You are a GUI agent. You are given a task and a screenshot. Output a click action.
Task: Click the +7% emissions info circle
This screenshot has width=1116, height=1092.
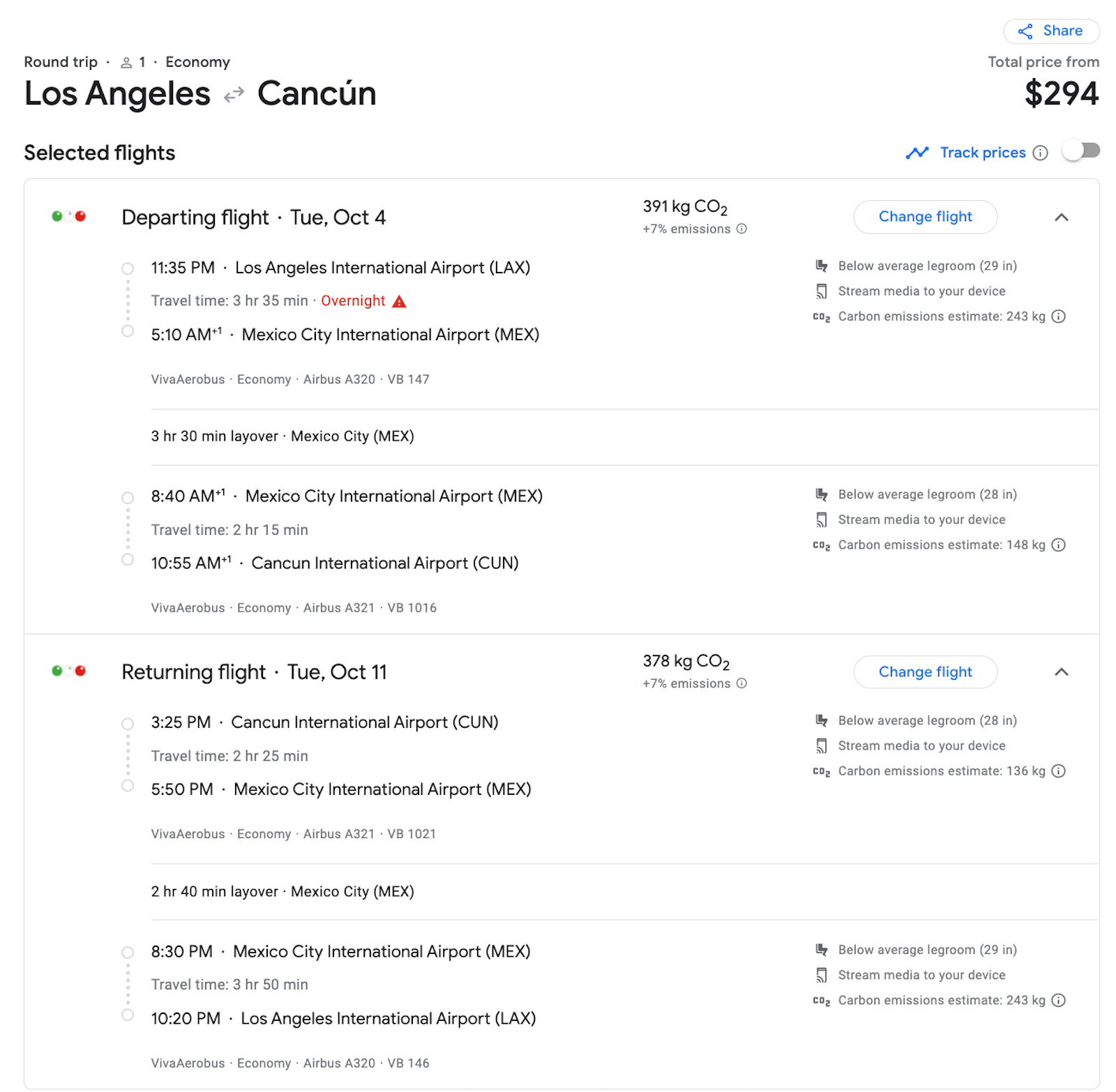[x=741, y=229]
